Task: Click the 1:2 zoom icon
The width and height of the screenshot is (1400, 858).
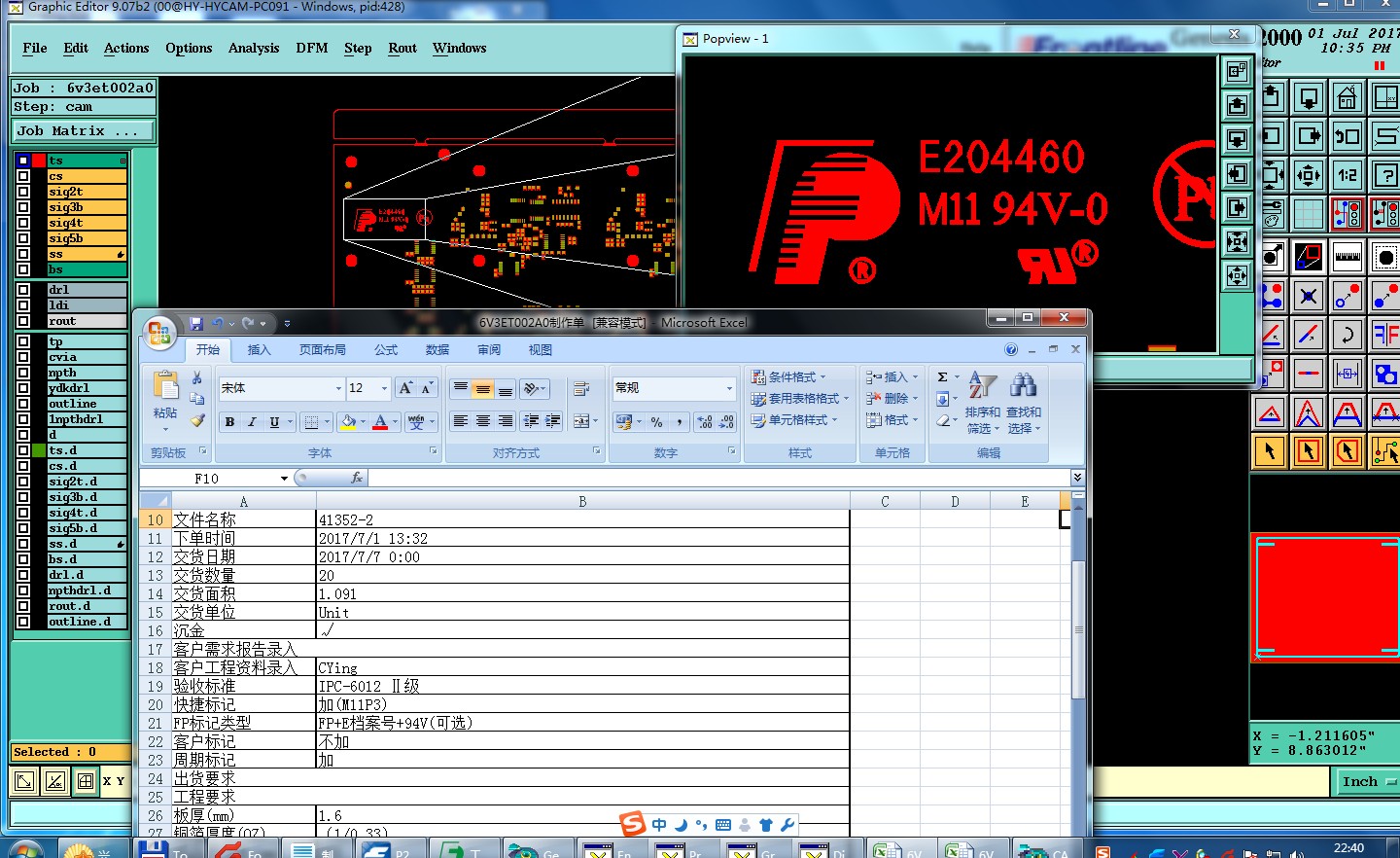Action: [1347, 175]
